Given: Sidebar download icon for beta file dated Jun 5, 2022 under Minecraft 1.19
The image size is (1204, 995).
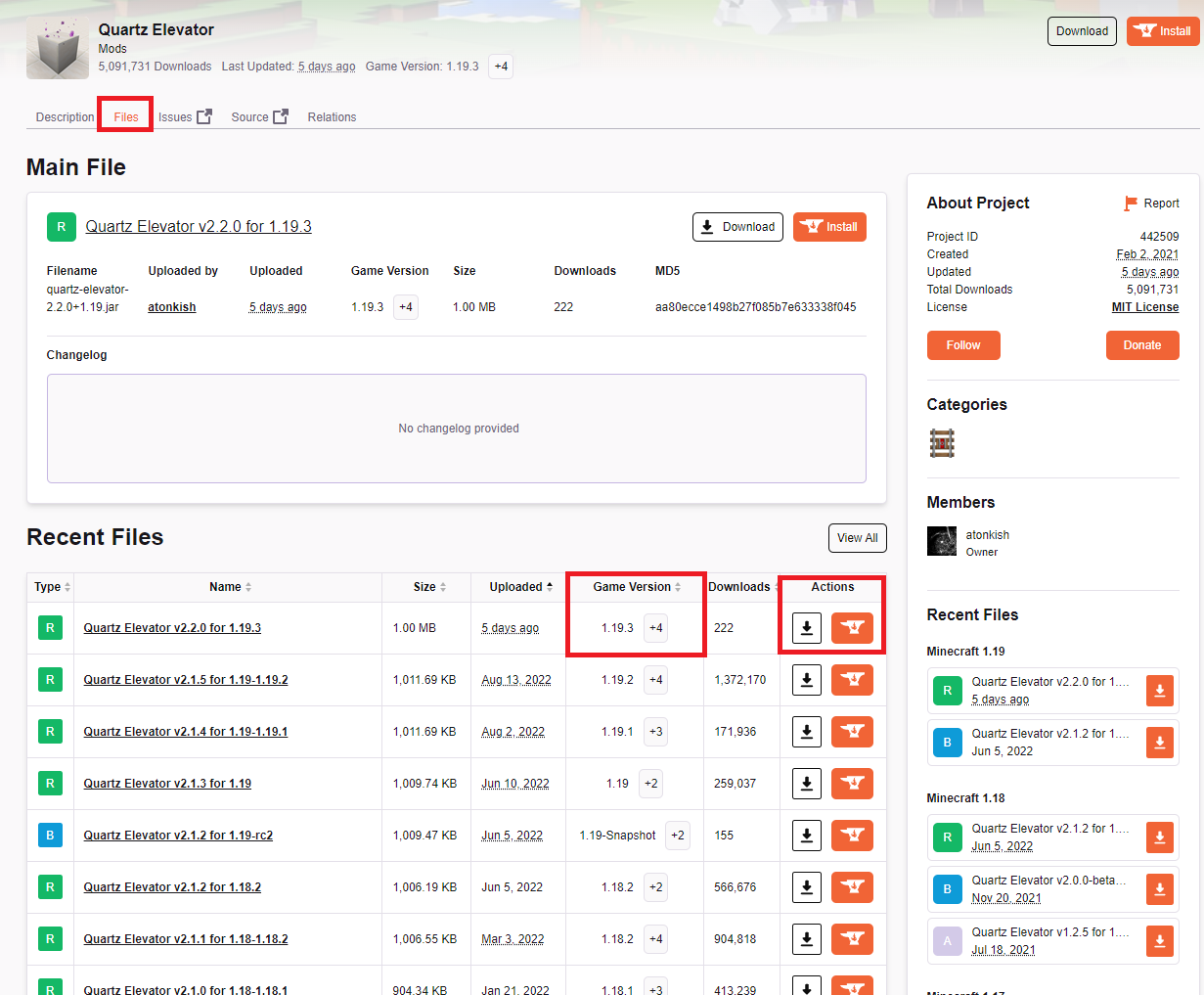Looking at the screenshot, I should pos(1159,743).
